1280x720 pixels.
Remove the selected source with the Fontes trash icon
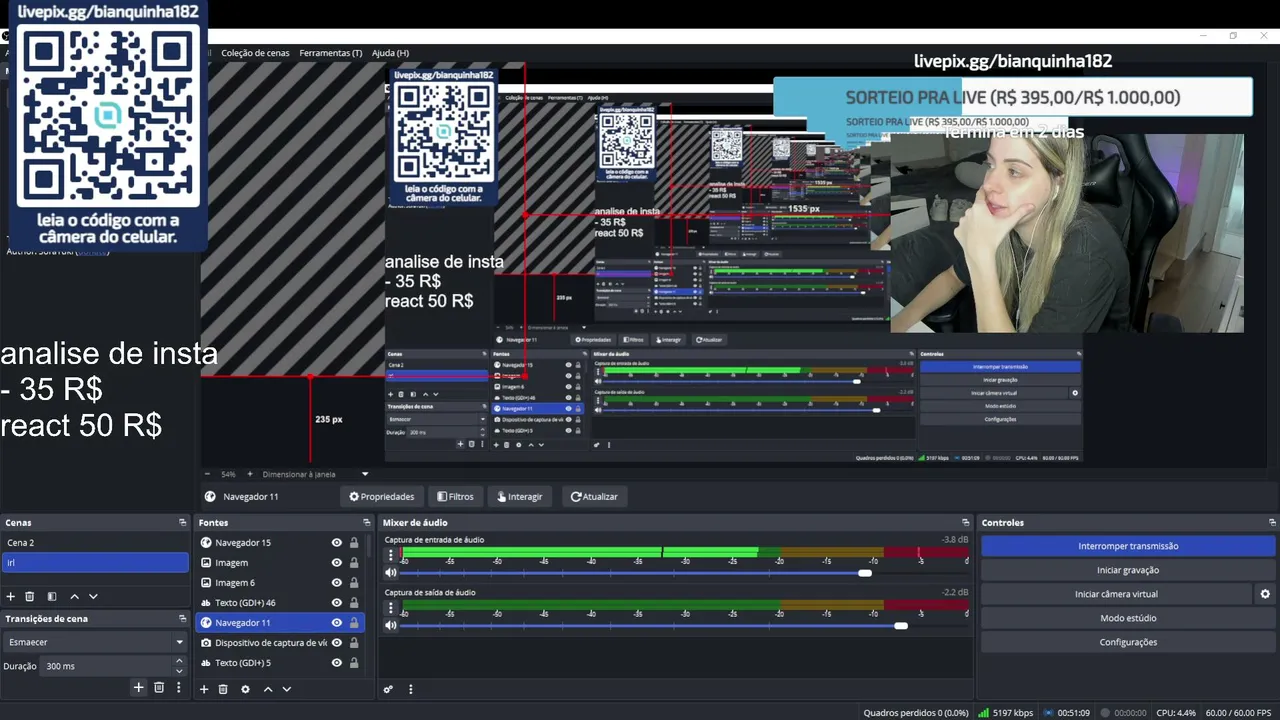(x=223, y=689)
